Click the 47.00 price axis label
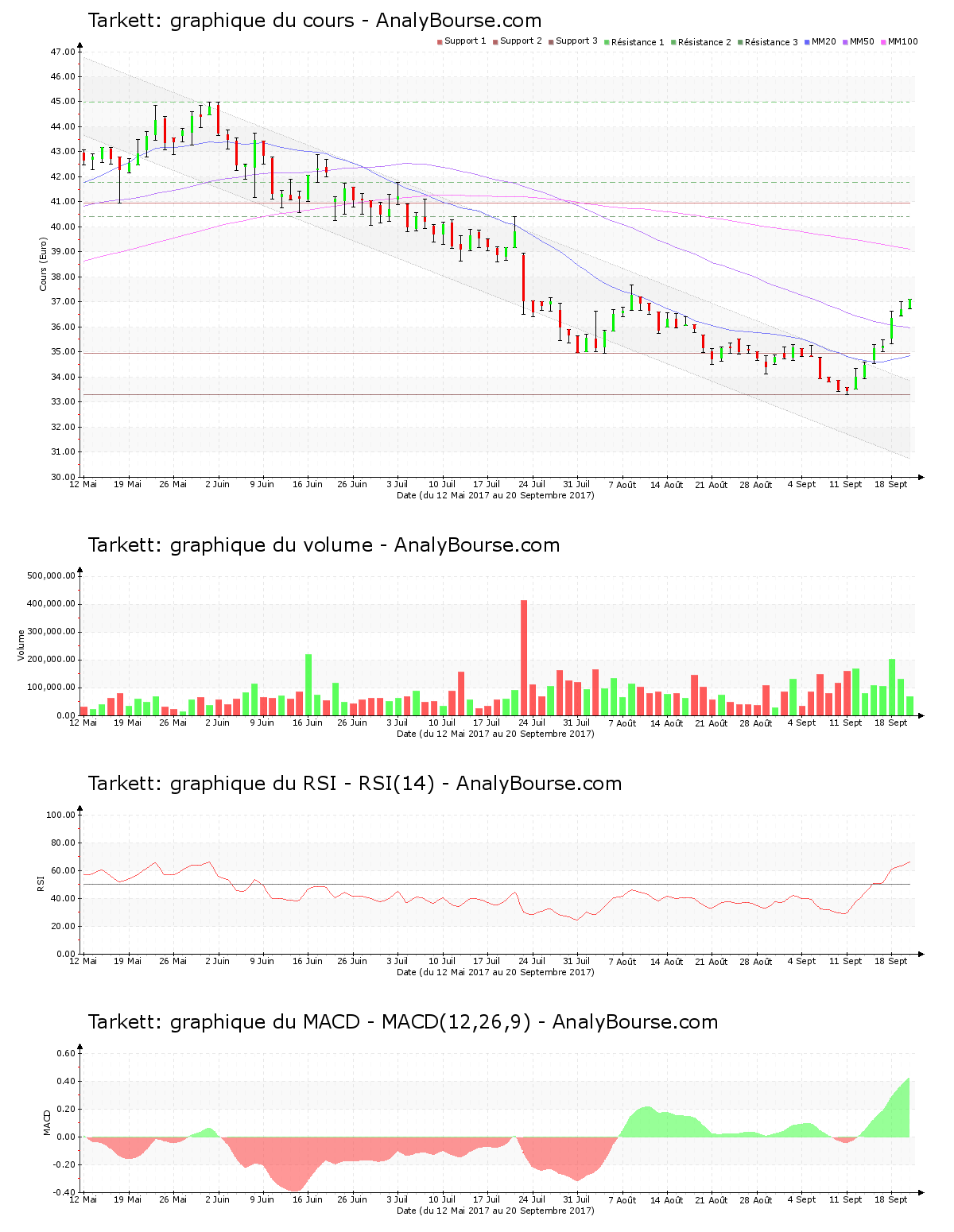Screen dimensions: 954x1232 pos(63,52)
